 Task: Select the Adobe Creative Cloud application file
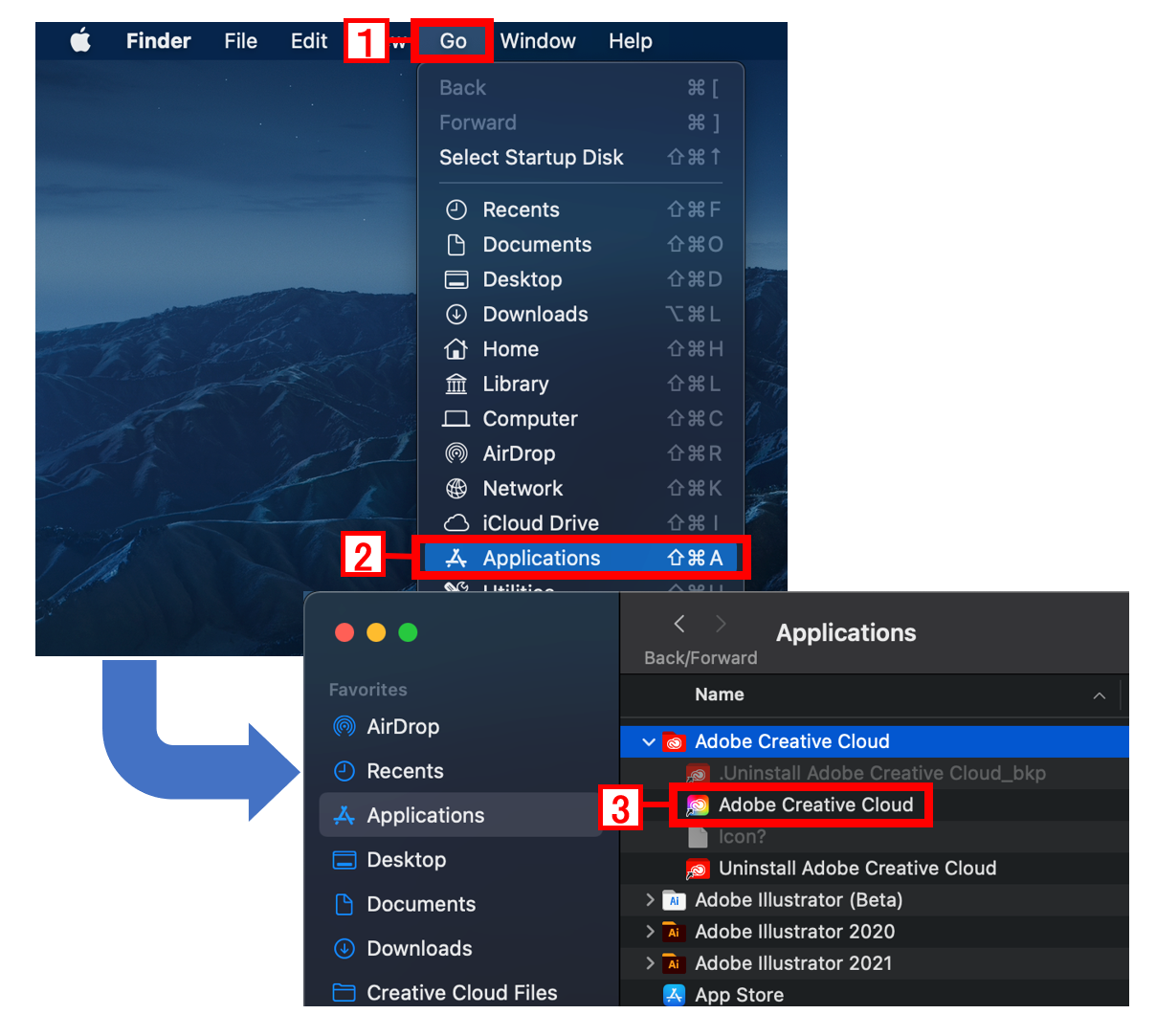click(816, 805)
